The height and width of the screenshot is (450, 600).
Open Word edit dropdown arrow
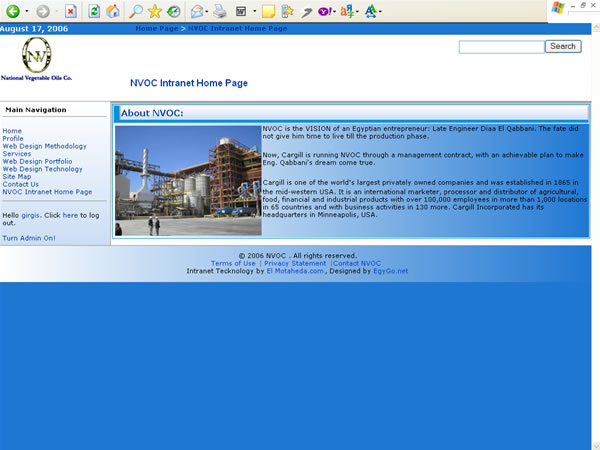coord(254,11)
